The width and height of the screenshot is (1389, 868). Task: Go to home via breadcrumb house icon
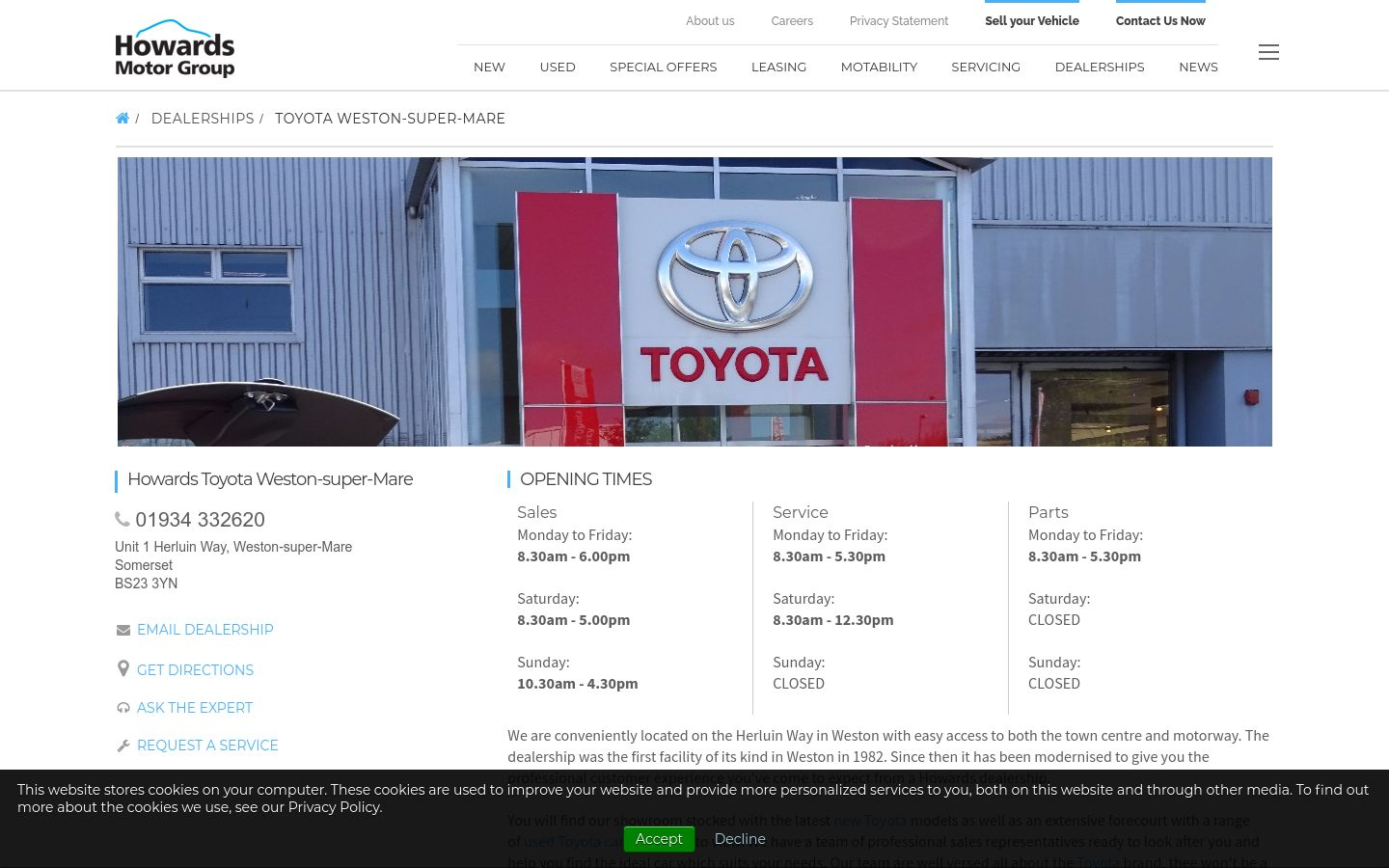coord(123,119)
